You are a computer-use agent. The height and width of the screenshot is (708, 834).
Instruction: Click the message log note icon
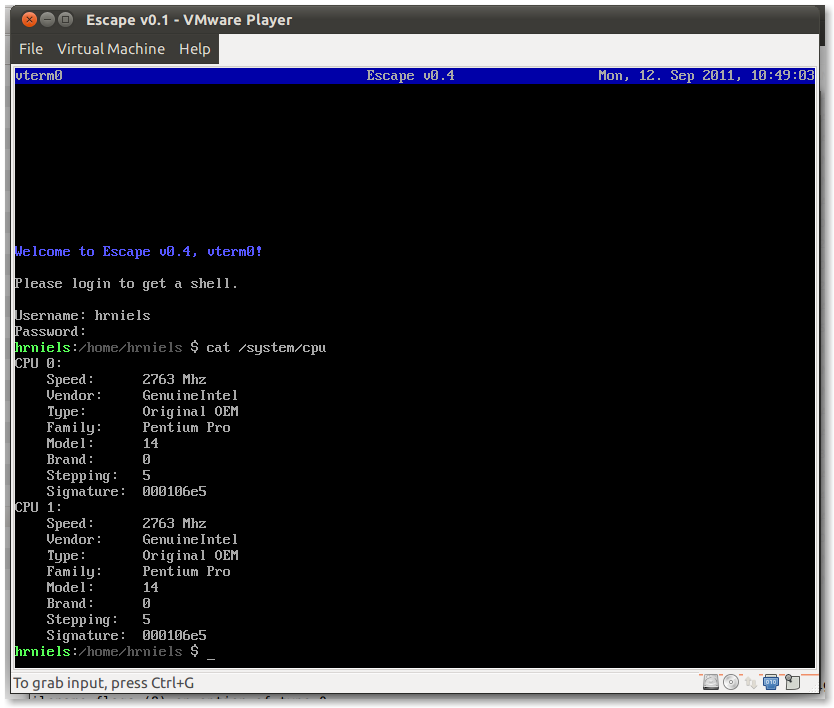pos(793,682)
